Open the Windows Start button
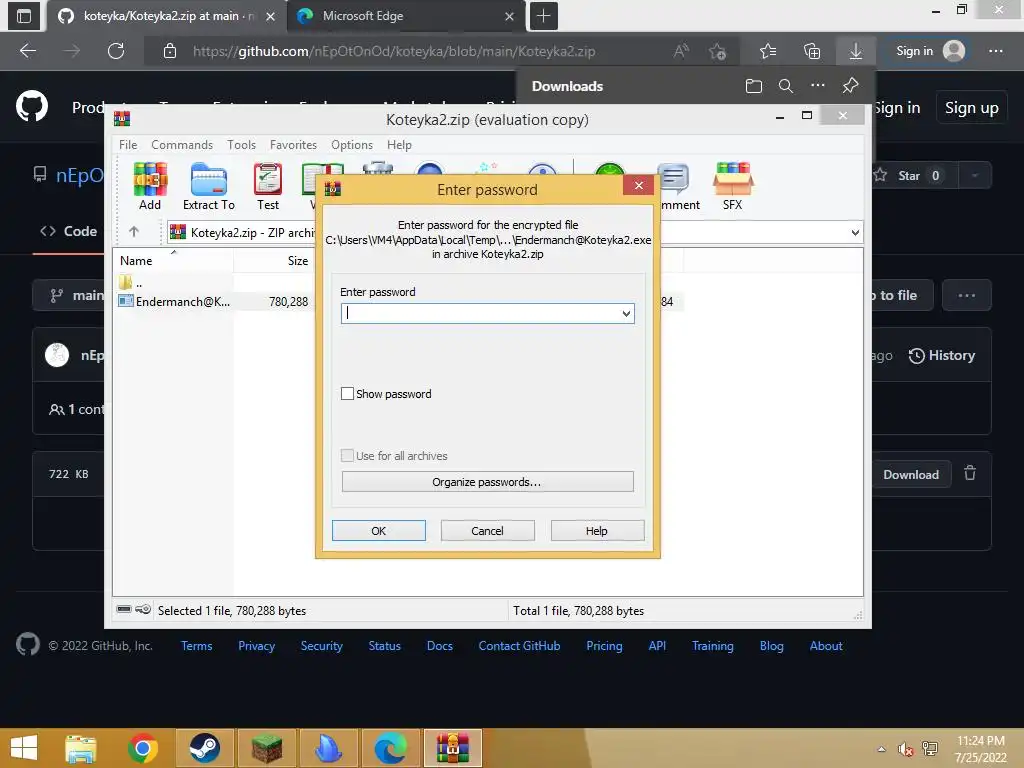 pos(24,748)
